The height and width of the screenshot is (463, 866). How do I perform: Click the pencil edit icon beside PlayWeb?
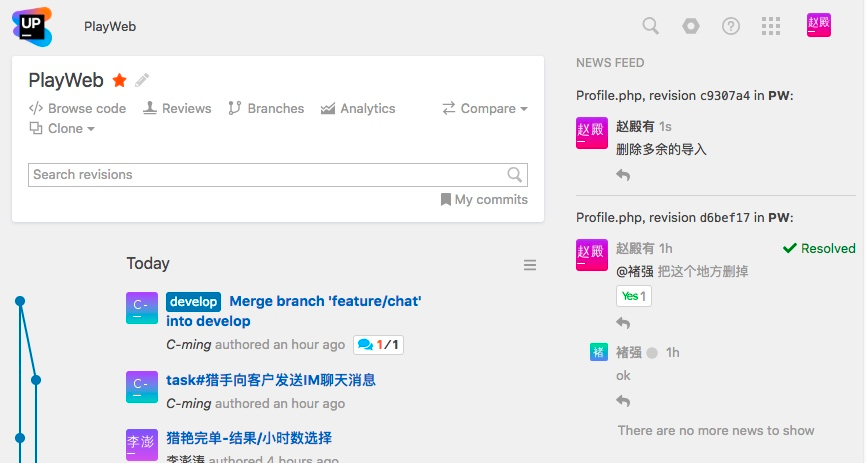142,80
